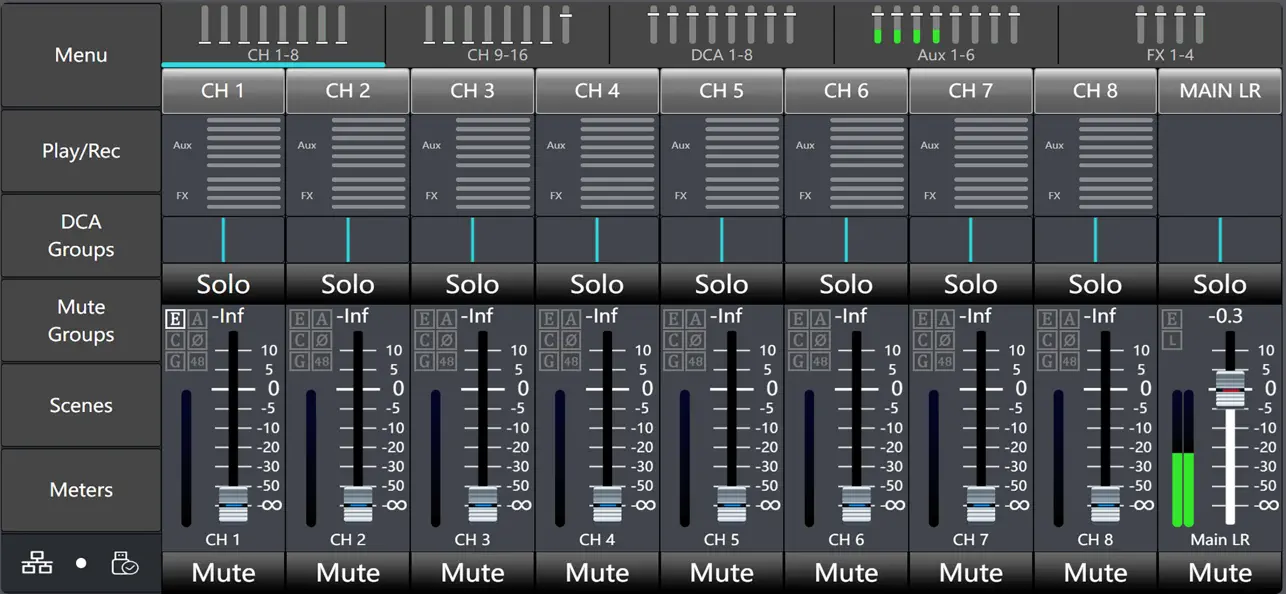Open the CH 1 compressor C indicator

(174, 340)
